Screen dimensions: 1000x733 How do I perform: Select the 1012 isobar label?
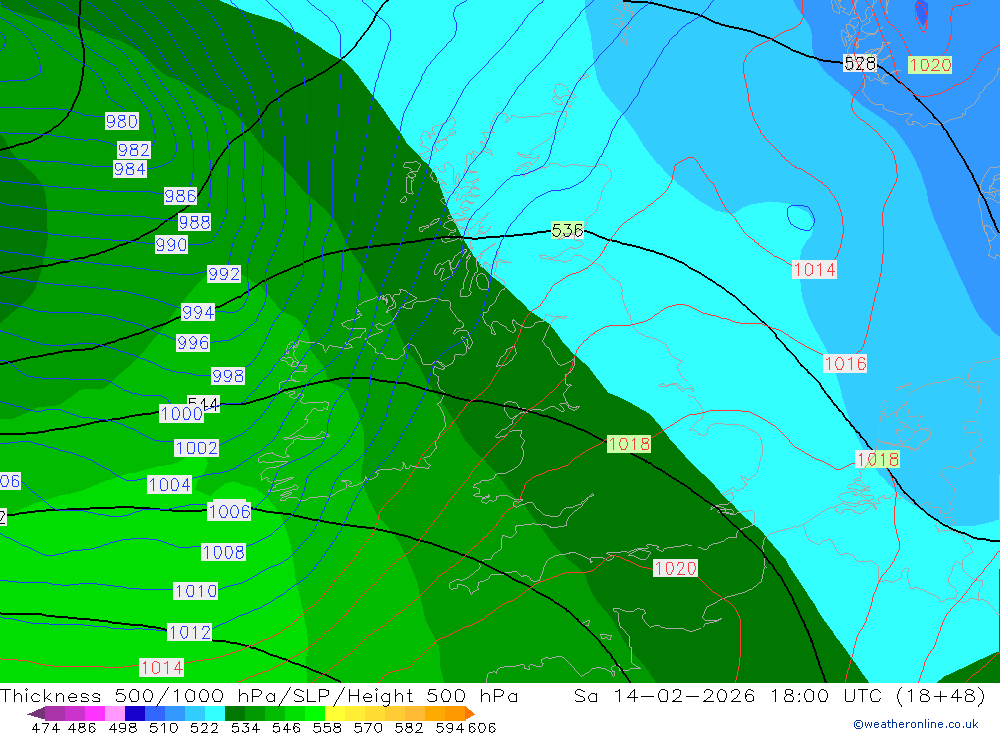(189, 632)
